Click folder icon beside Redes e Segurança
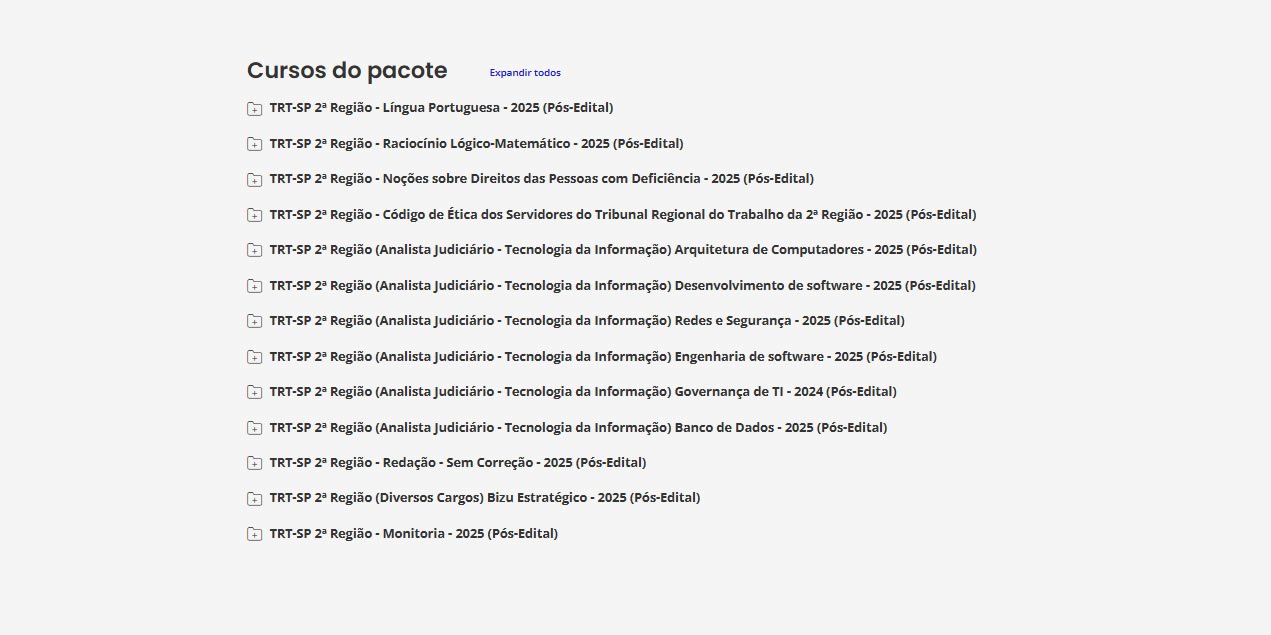Screen dimensions: 1271x635 point(254,322)
